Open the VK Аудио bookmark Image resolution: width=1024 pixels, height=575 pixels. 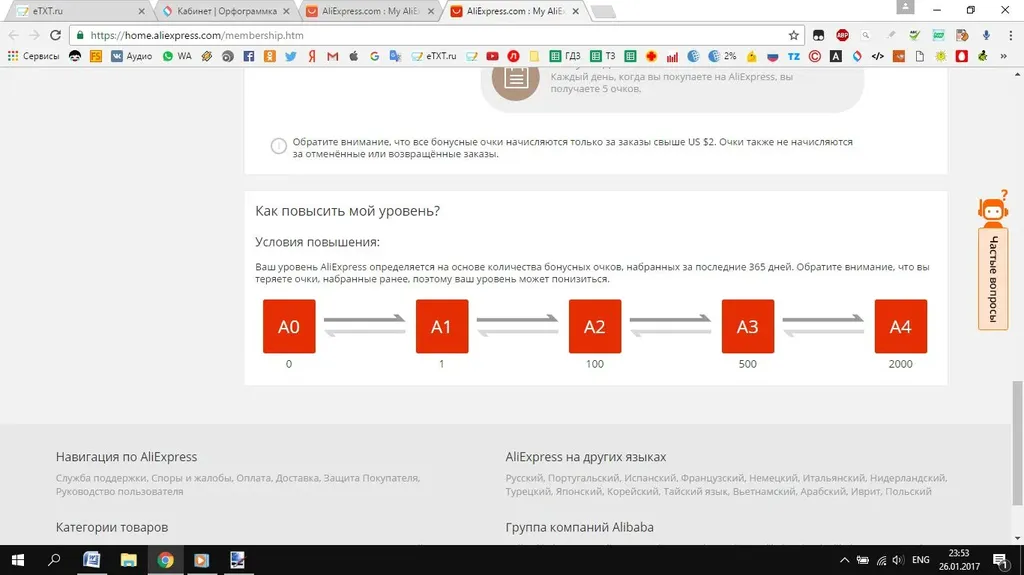(131, 56)
